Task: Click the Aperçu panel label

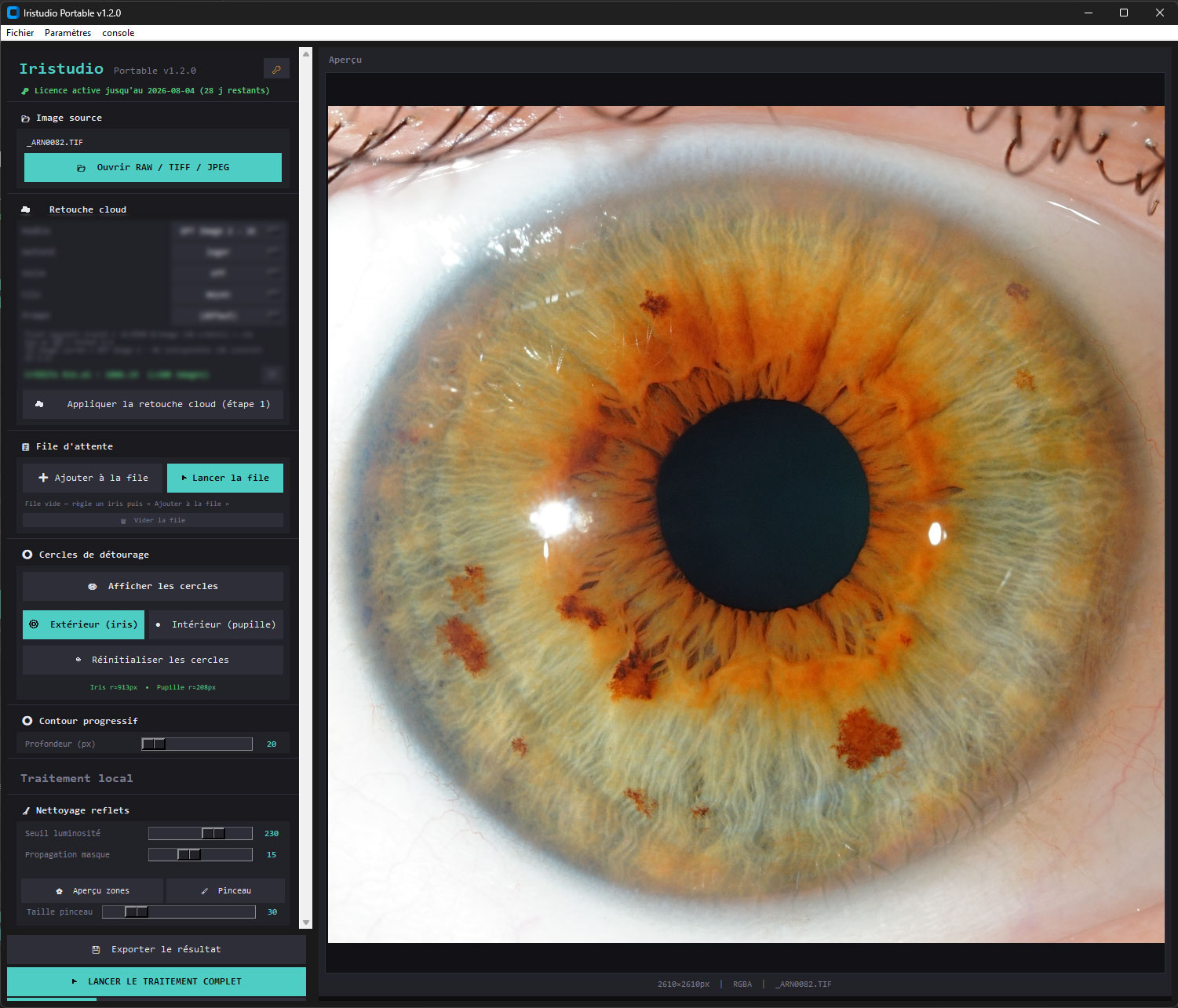Action: (345, 60)
